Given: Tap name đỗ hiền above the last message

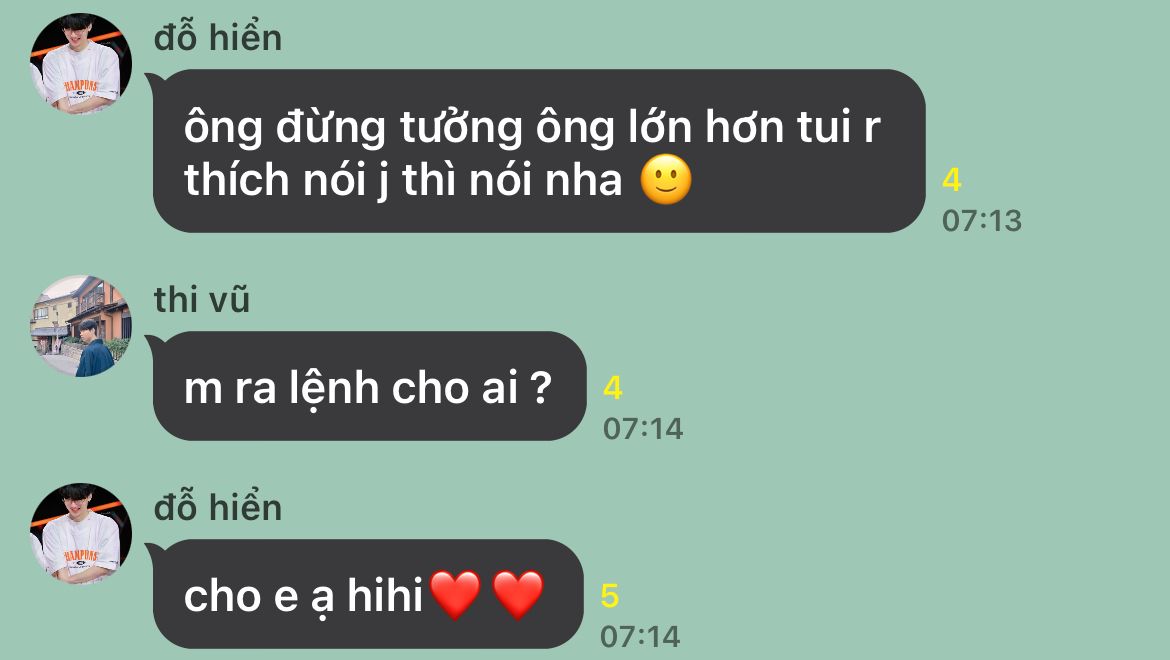Looking at the screenshot, I should click(x=218, y=507).
